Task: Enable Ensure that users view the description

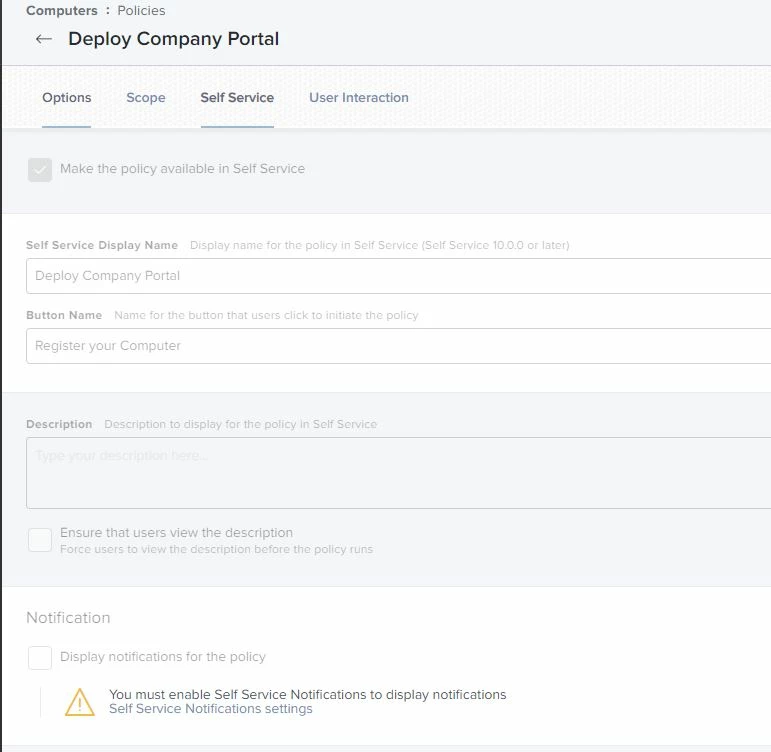Action: pos(40,540)
